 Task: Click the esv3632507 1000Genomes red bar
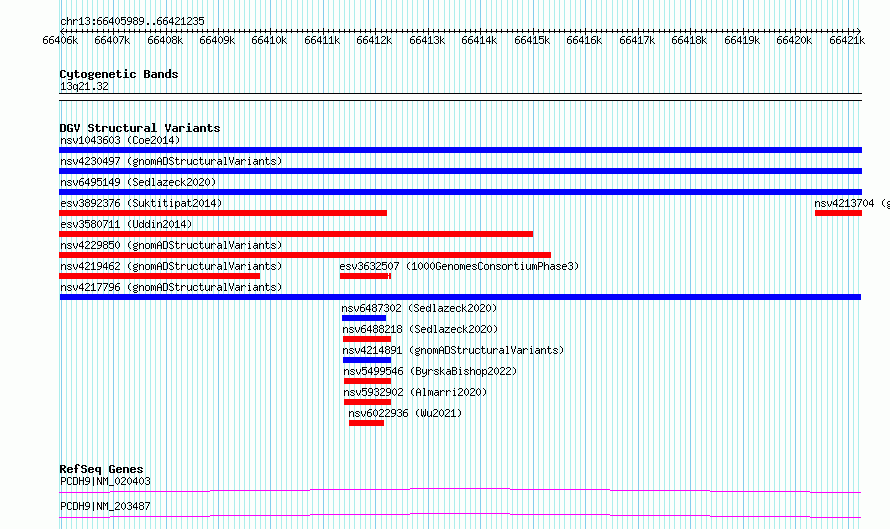(x=366, y=276)
